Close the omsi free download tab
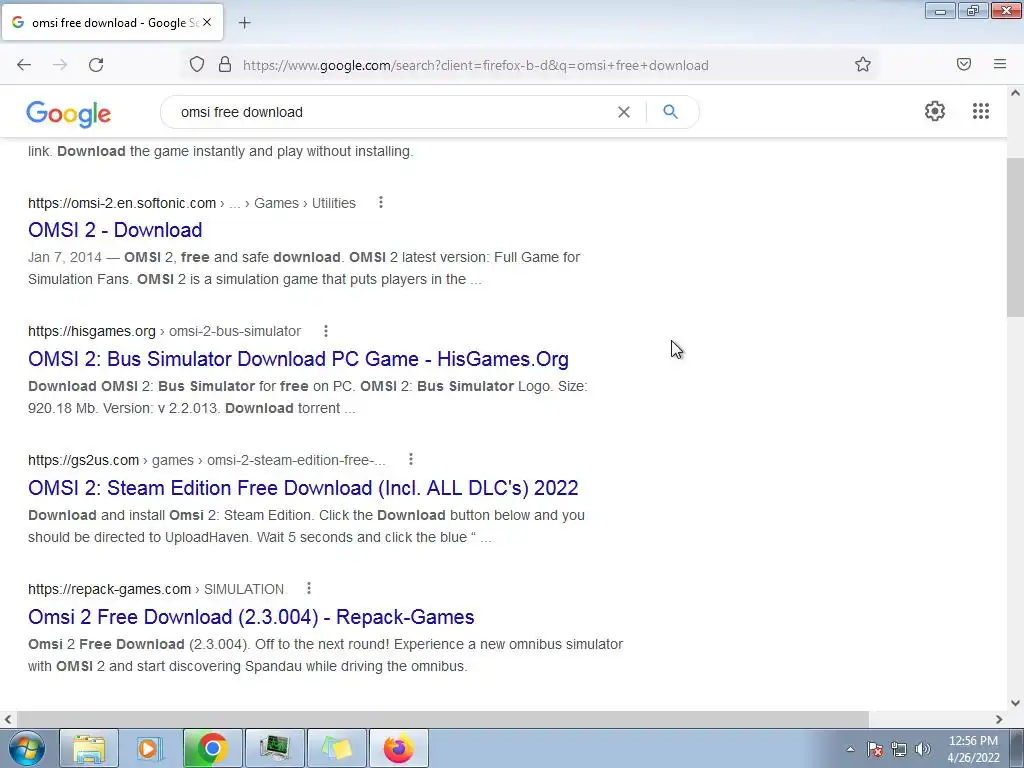 (x=207, y=22)
